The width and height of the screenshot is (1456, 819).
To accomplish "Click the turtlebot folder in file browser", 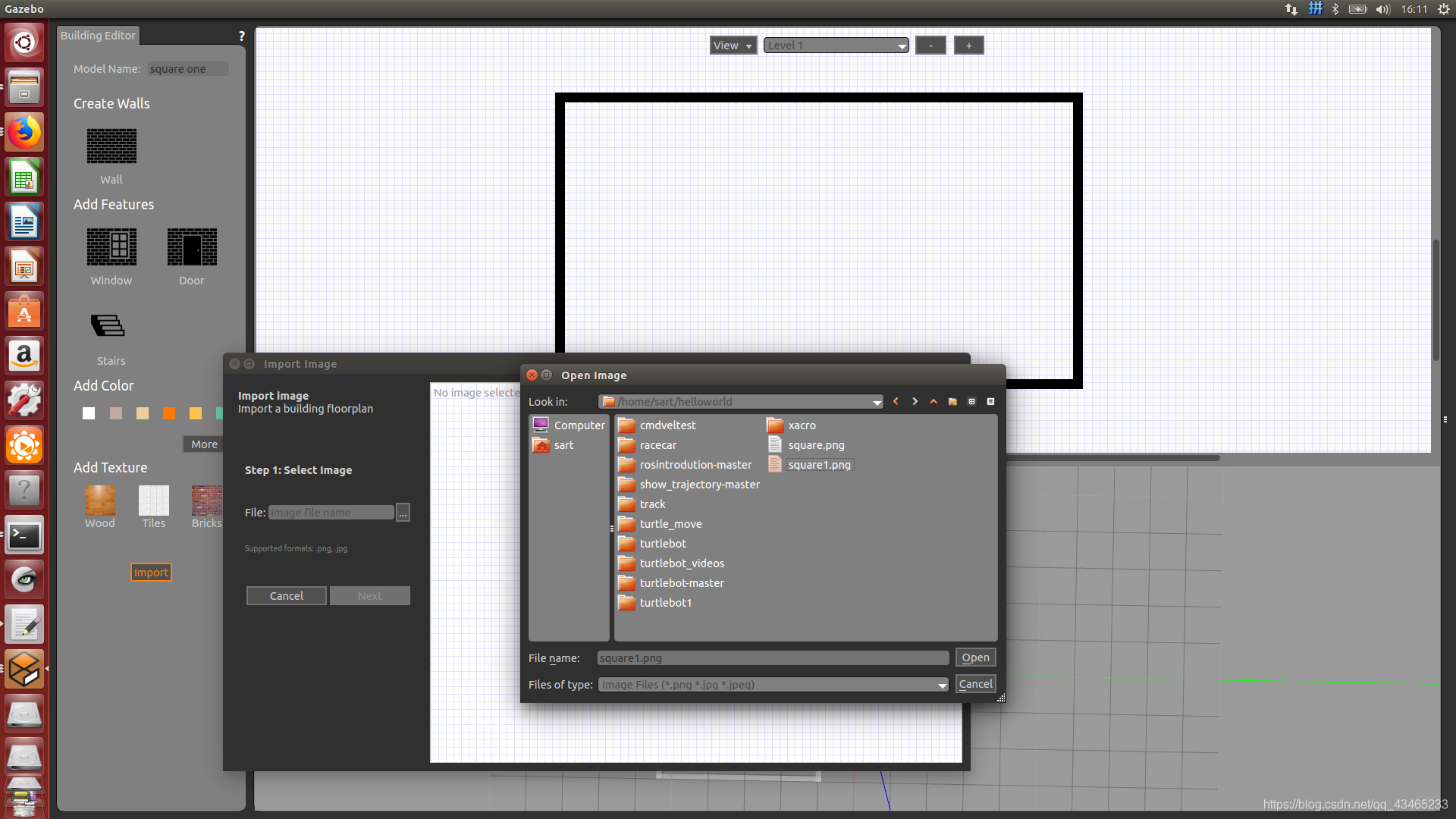I will pos(662,543).
